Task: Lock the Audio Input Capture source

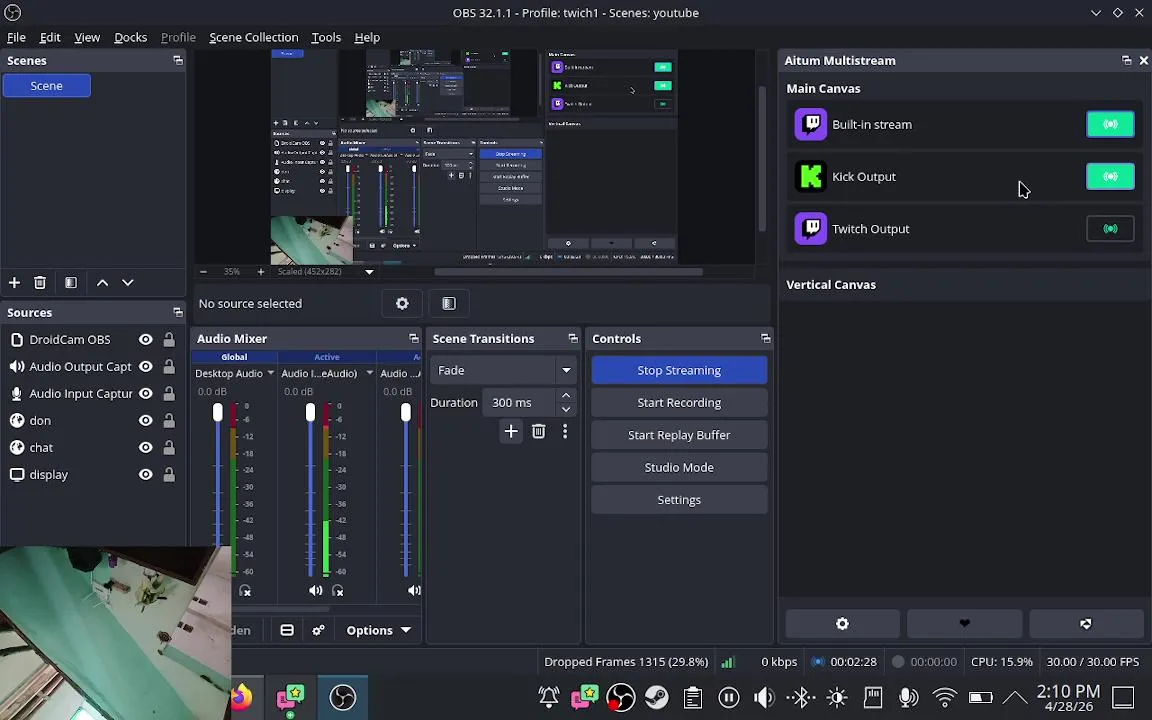Action: pos(169,394)
